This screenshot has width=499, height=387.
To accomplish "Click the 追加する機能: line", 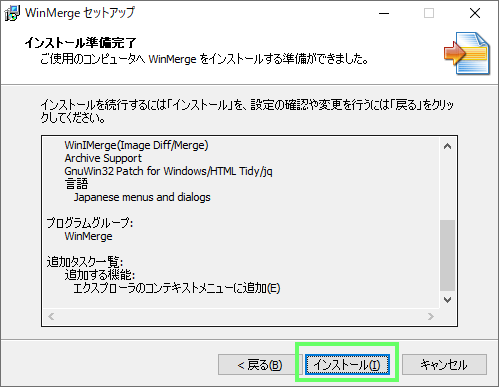I will pyautogui.click(x=100, y=275).
